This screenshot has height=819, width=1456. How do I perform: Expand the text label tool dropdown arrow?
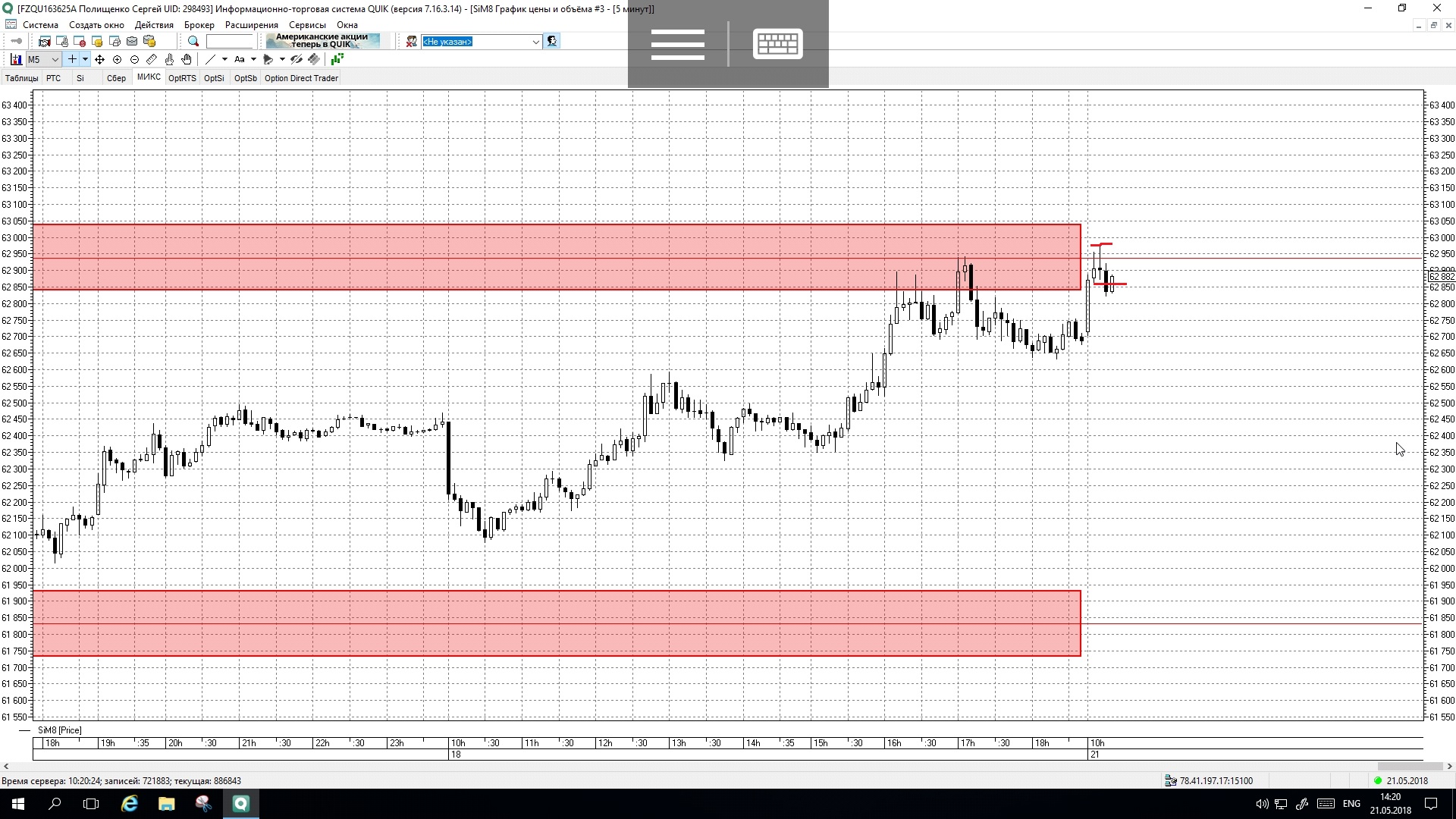point(253,59)
